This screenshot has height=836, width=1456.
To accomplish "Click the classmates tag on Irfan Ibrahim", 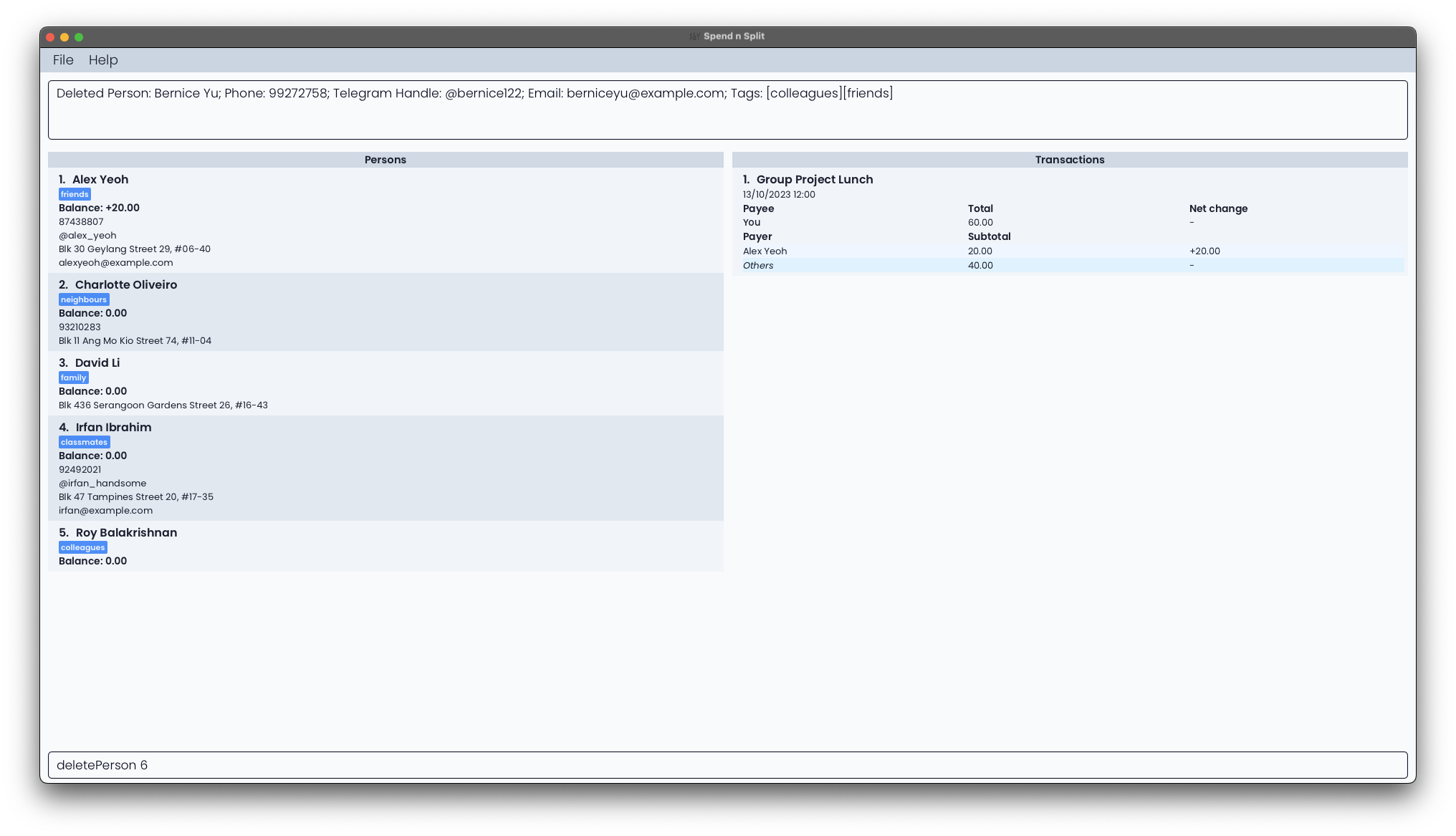I will [x=84, y=442].
